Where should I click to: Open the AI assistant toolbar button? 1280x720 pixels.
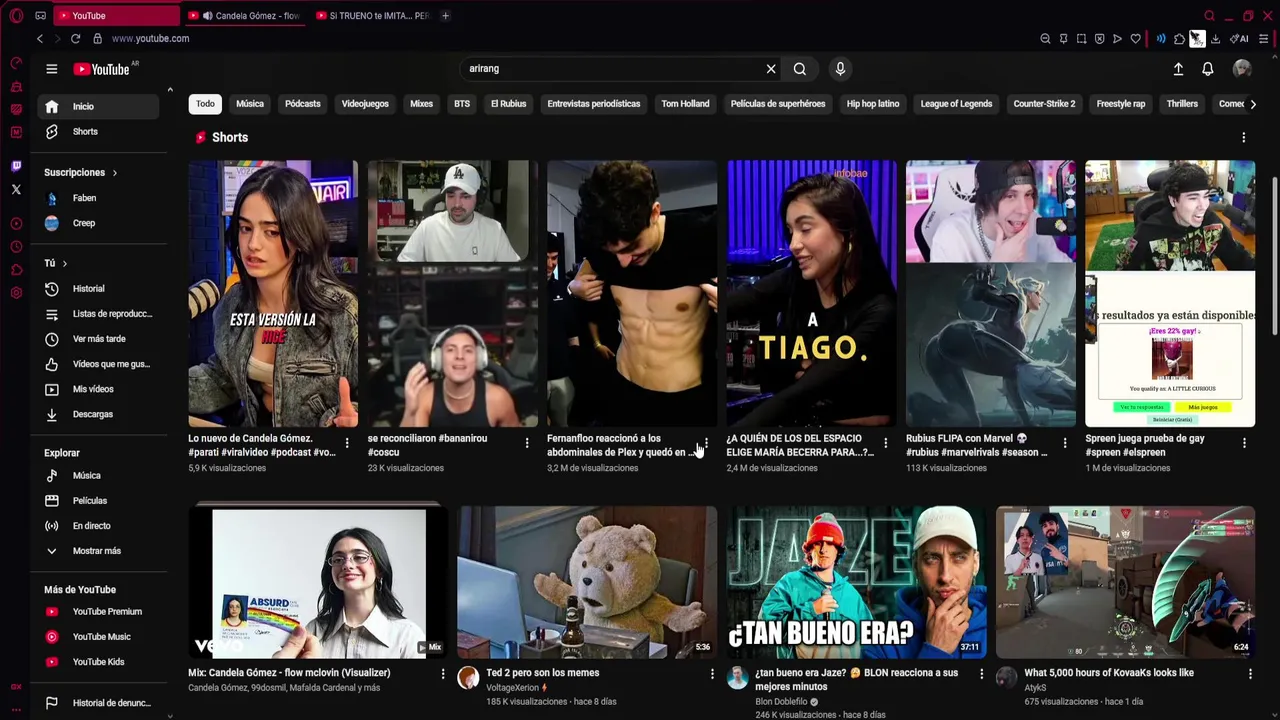(x=1239, y=39)
